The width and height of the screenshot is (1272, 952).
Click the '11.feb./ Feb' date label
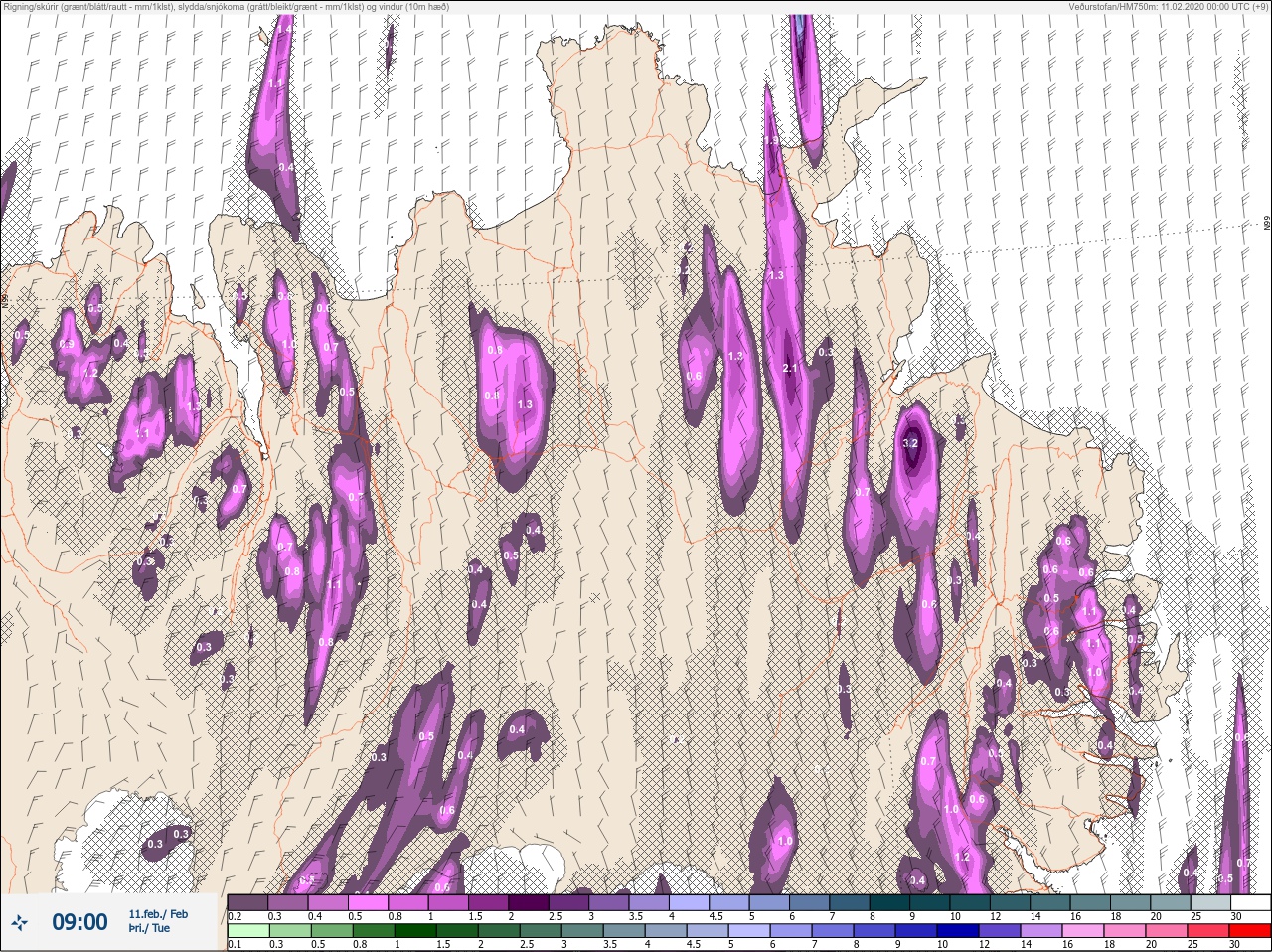click(x=158, y=913)
